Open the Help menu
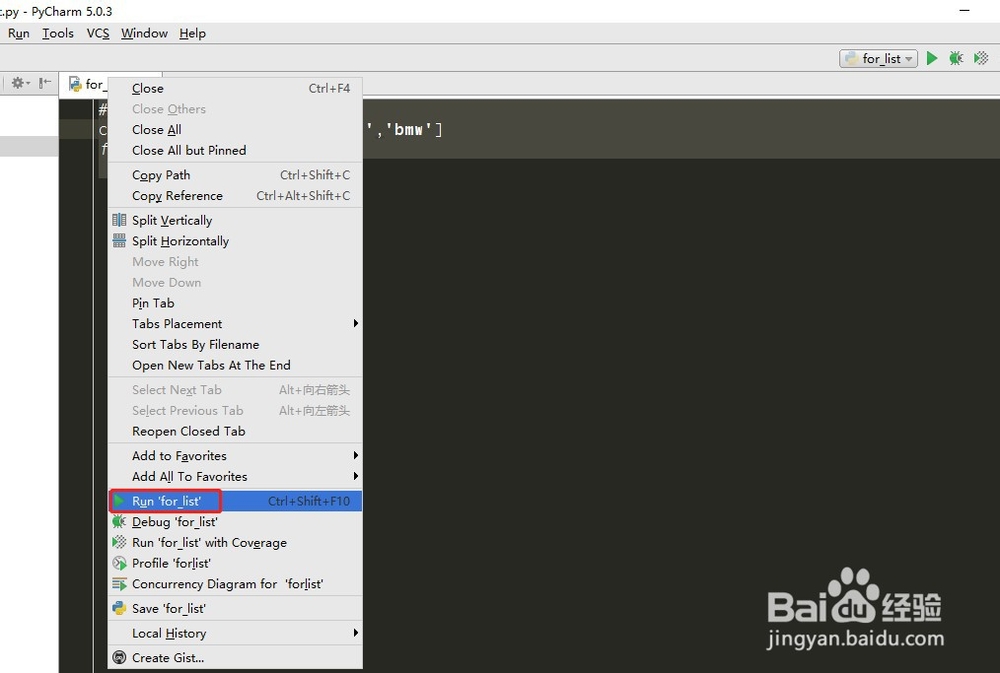1000x673 pixels. [x=192, y=33]
